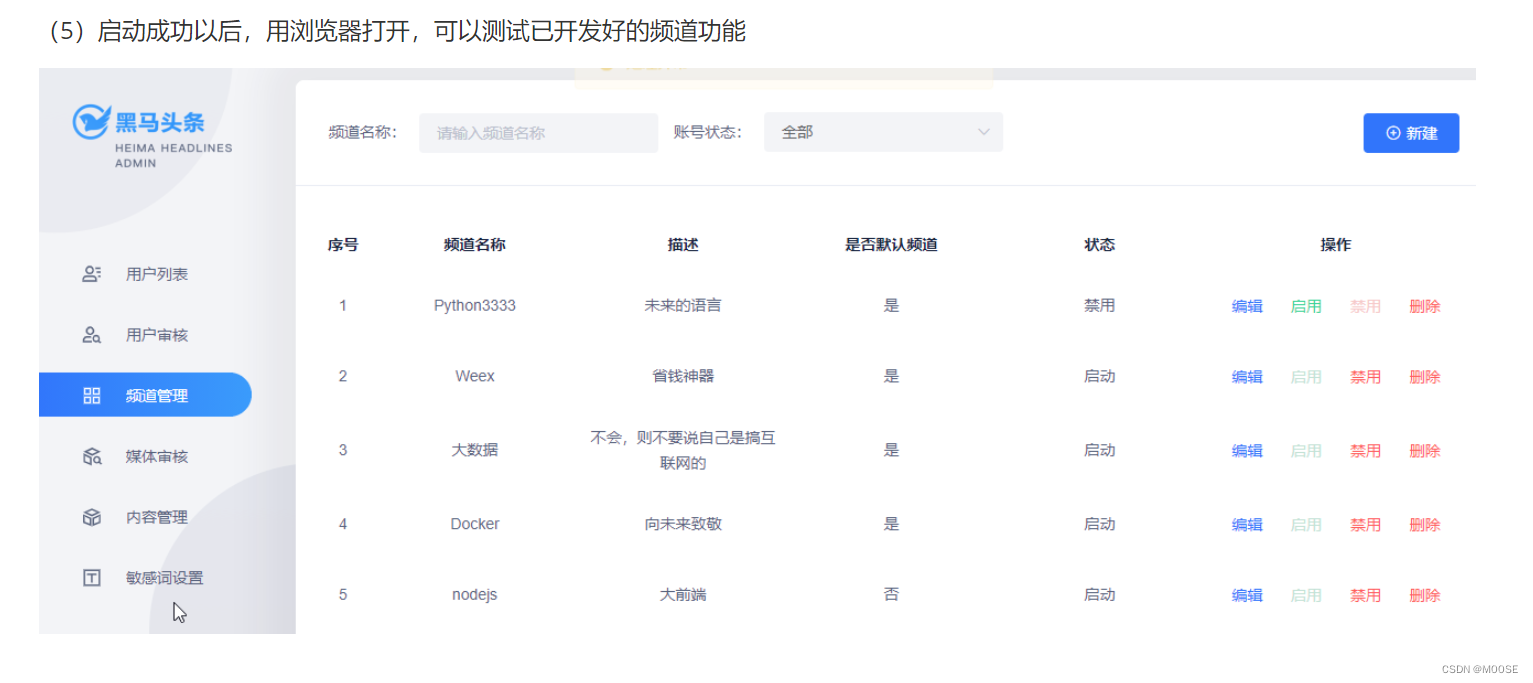
Task: Click 启用 in the nodejs row
Action: [x=1306, y=595]
